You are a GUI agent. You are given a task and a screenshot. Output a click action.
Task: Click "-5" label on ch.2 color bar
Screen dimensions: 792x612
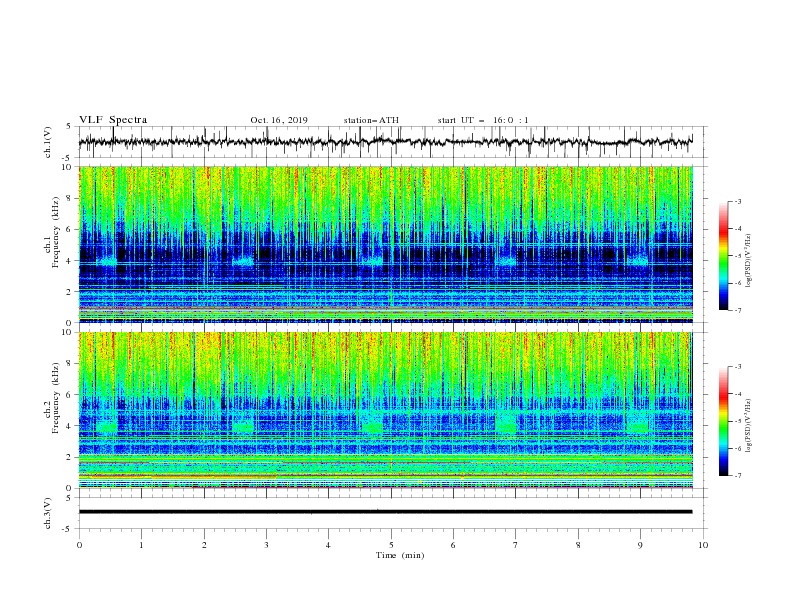coord(737,421)
